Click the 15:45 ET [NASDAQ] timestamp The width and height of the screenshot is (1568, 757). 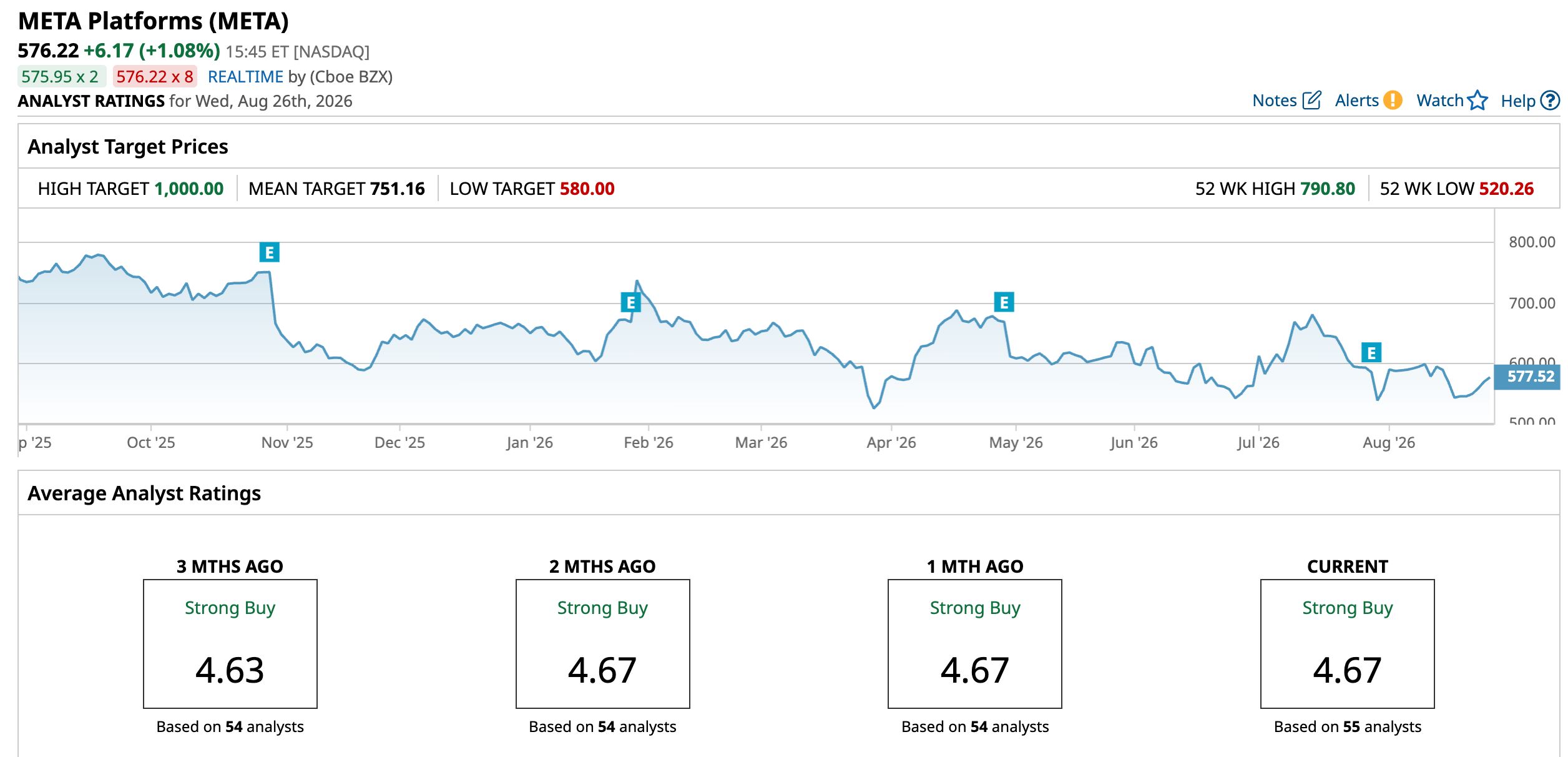[298, 51]
